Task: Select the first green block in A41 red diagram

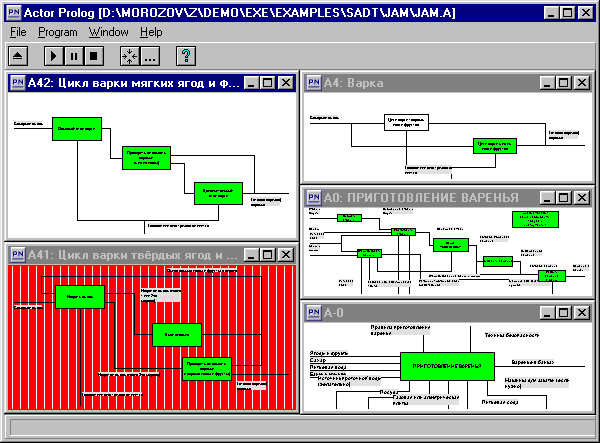Action: 80,296
